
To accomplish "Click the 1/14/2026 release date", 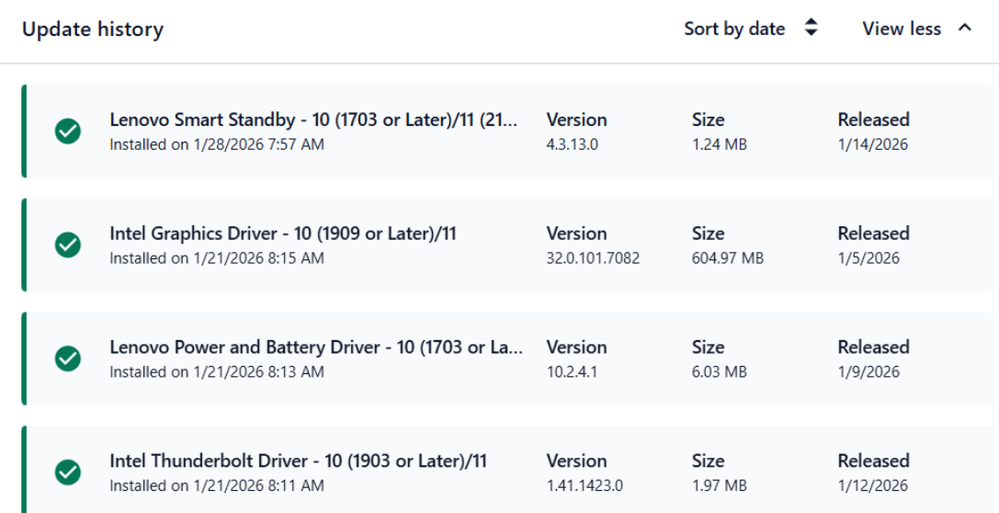I will (873, 144).
